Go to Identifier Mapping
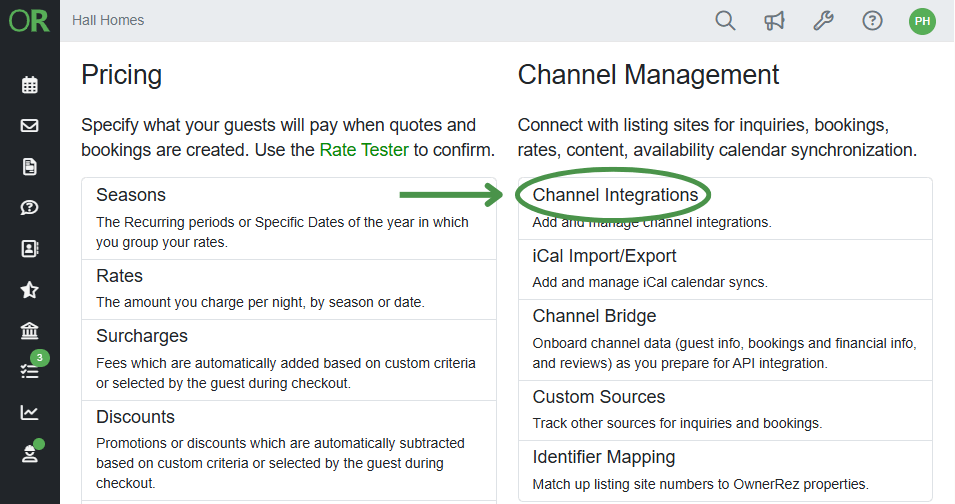The image size is (955, 504). pyautogui.click(x=603, y=457)
